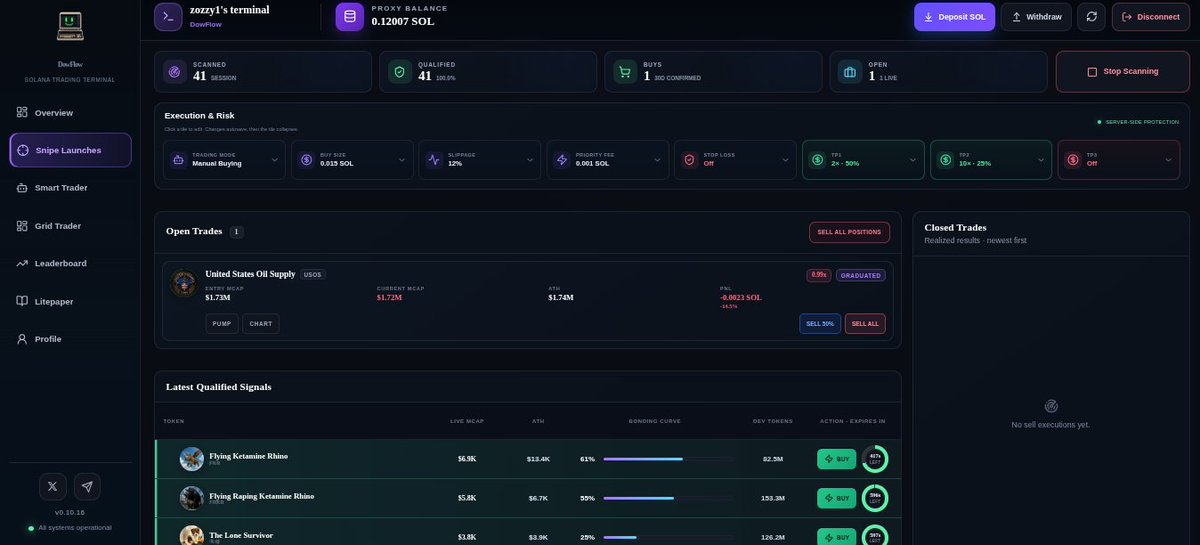Click the USOS ticker tag
This screenshot has height=545, width=1200.
coord(313,274)
